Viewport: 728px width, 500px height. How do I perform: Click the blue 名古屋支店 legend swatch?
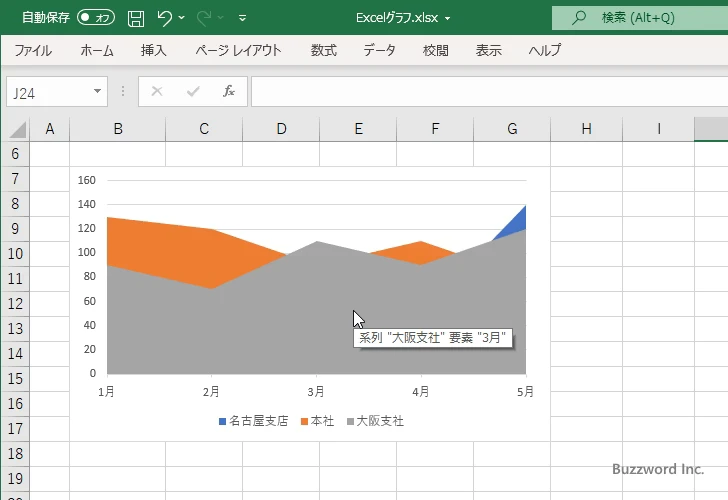222,422
